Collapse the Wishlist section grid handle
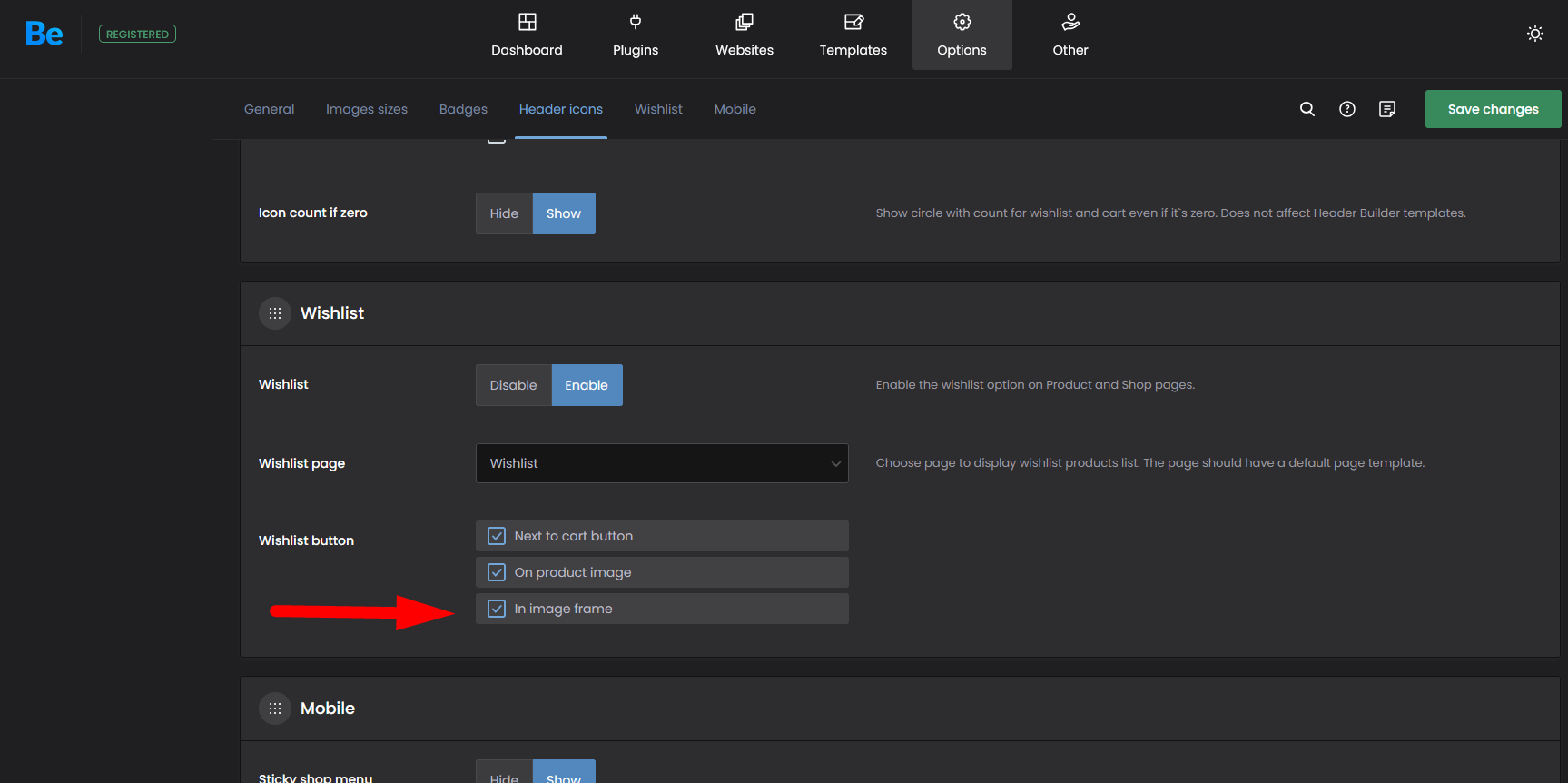The image size is (1568, 783). [275, 313]
